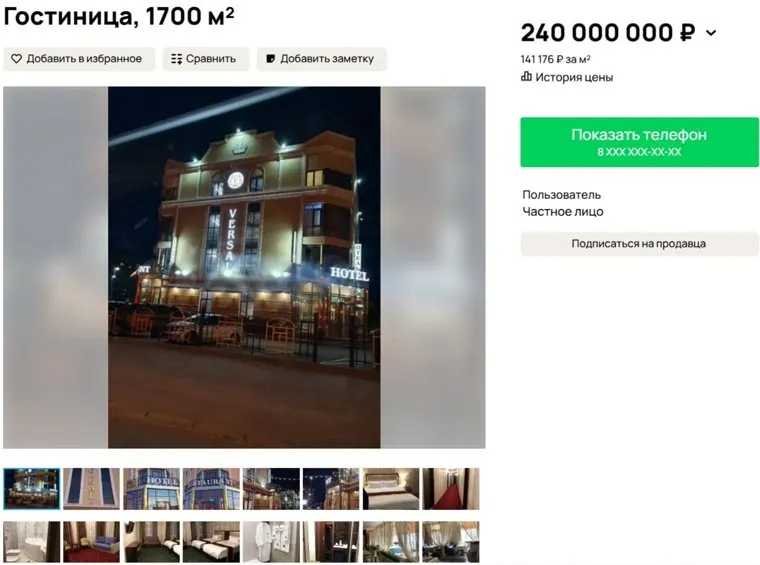Image resolution: width=760 pixels, height=565 pixels.
Task: Click the main hotel night photo
Action: pyautogui.click(x=244, y=267)
